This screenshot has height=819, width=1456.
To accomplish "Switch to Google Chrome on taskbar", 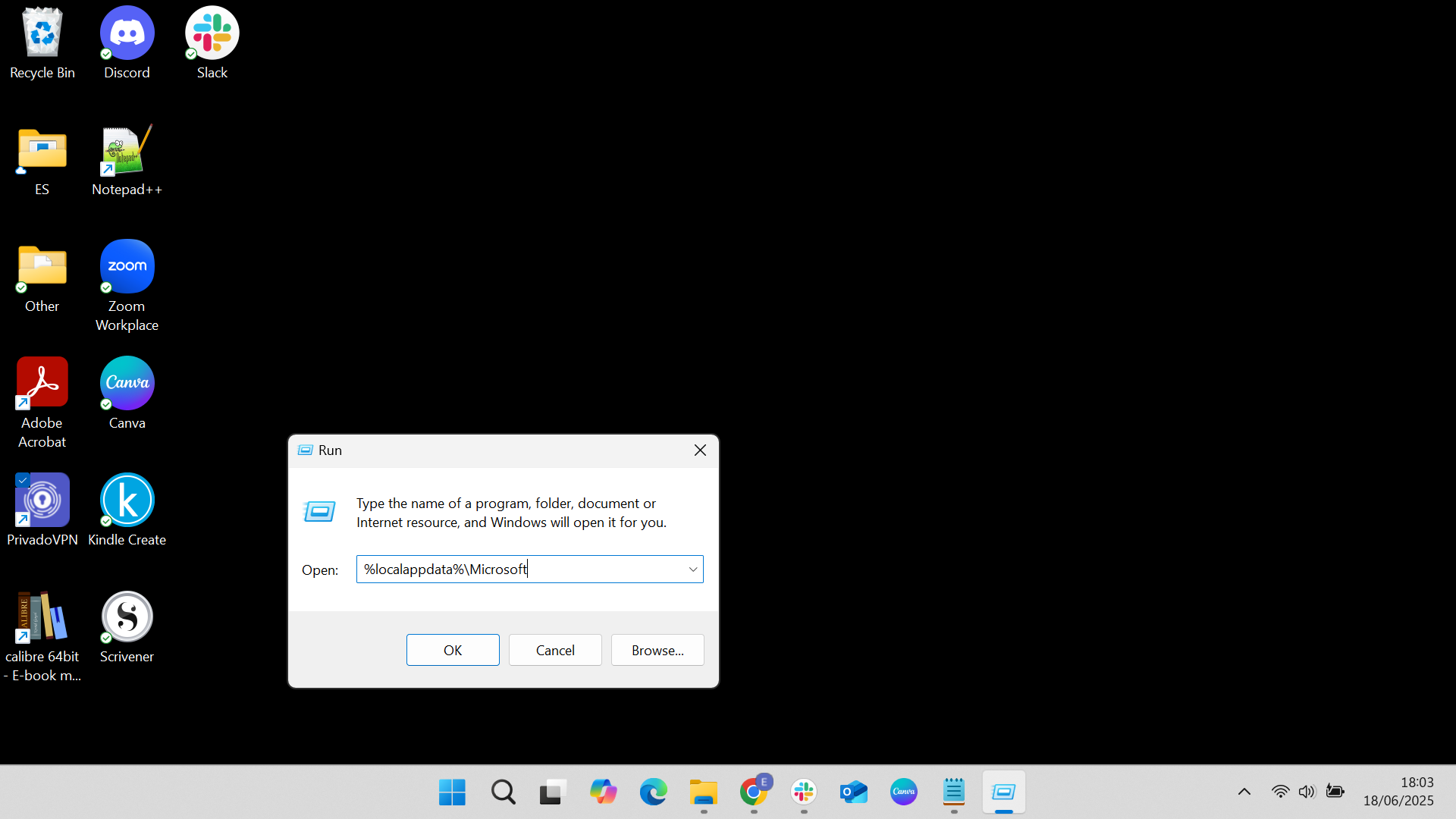I will point(754,792).
